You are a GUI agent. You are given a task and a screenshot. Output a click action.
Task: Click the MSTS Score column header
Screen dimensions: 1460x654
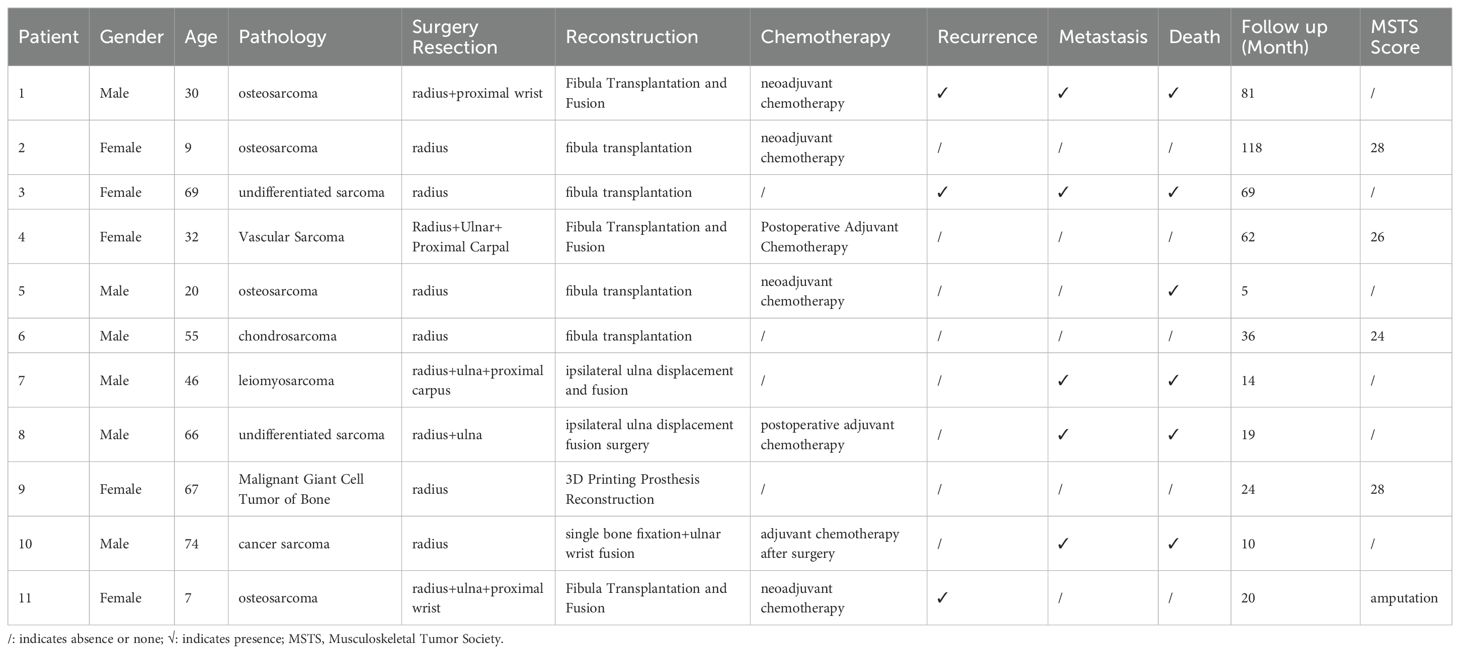[x=1395, y=37]
